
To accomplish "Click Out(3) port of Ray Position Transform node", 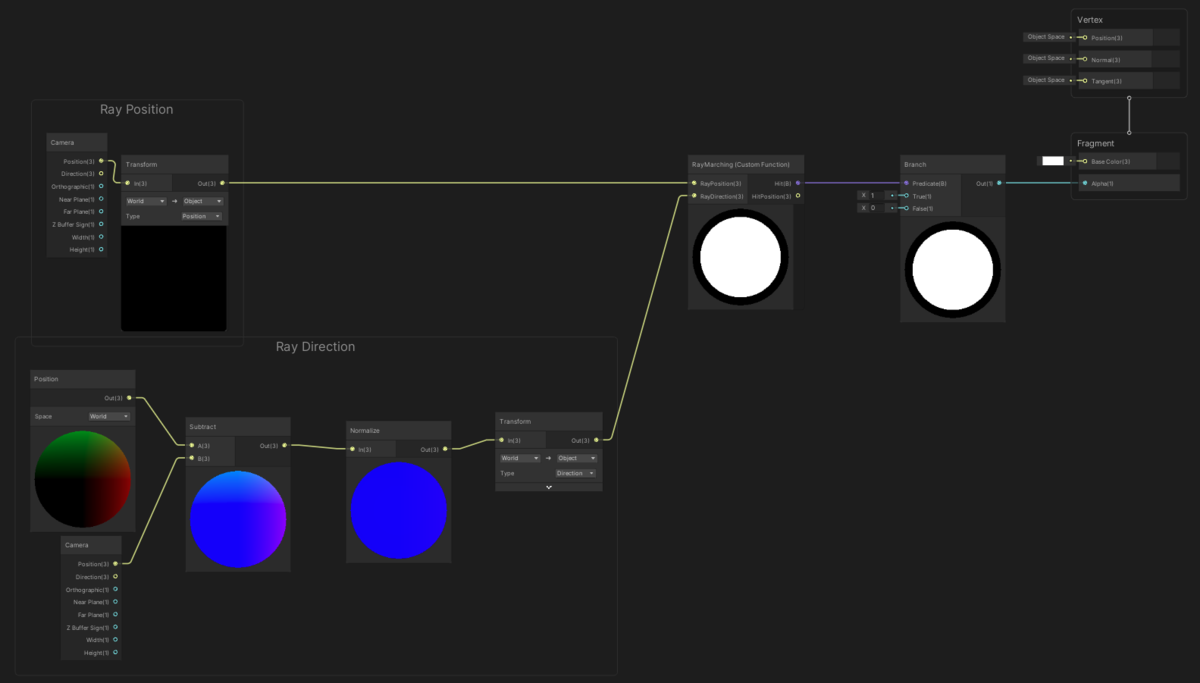I will (x=222, y=183).
